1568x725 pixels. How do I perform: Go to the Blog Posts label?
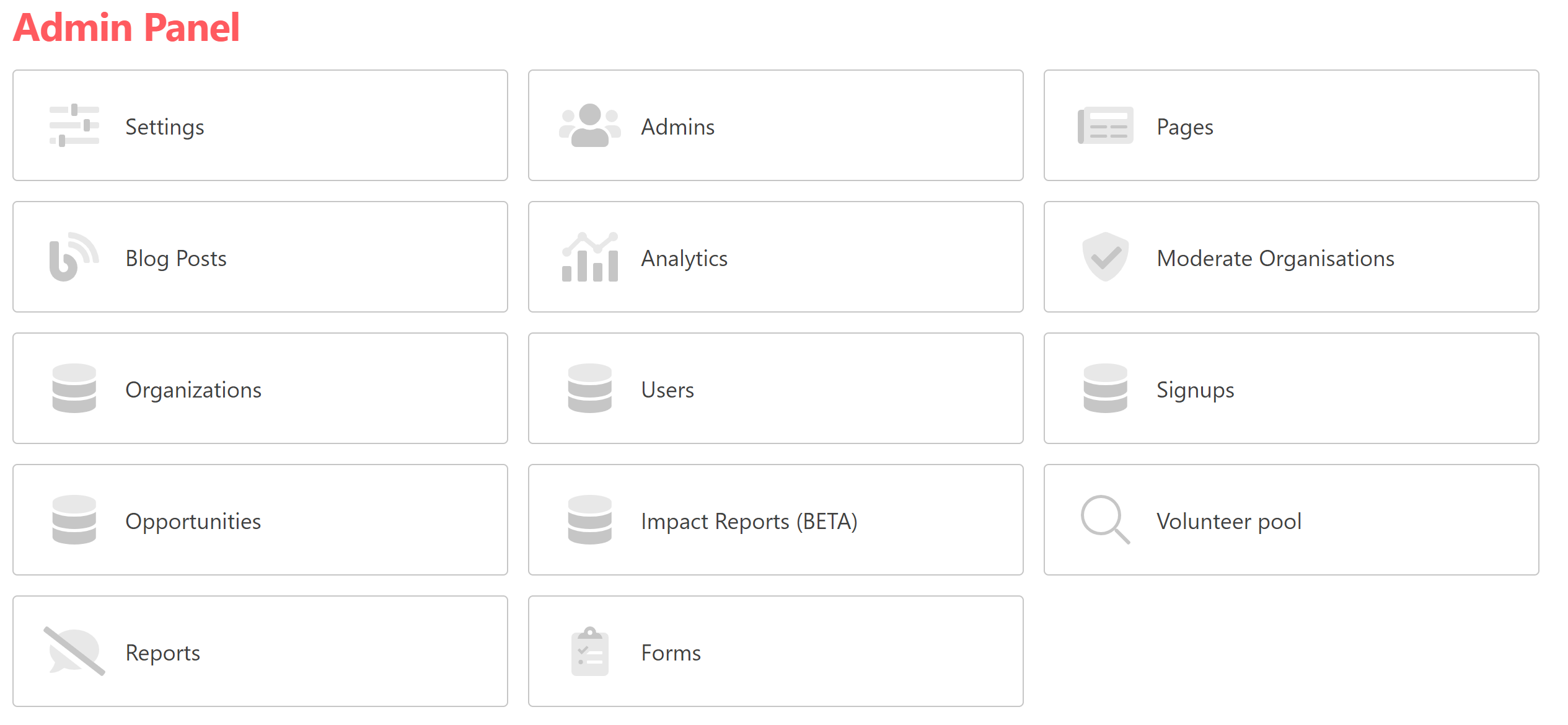[x=176, y=258]
